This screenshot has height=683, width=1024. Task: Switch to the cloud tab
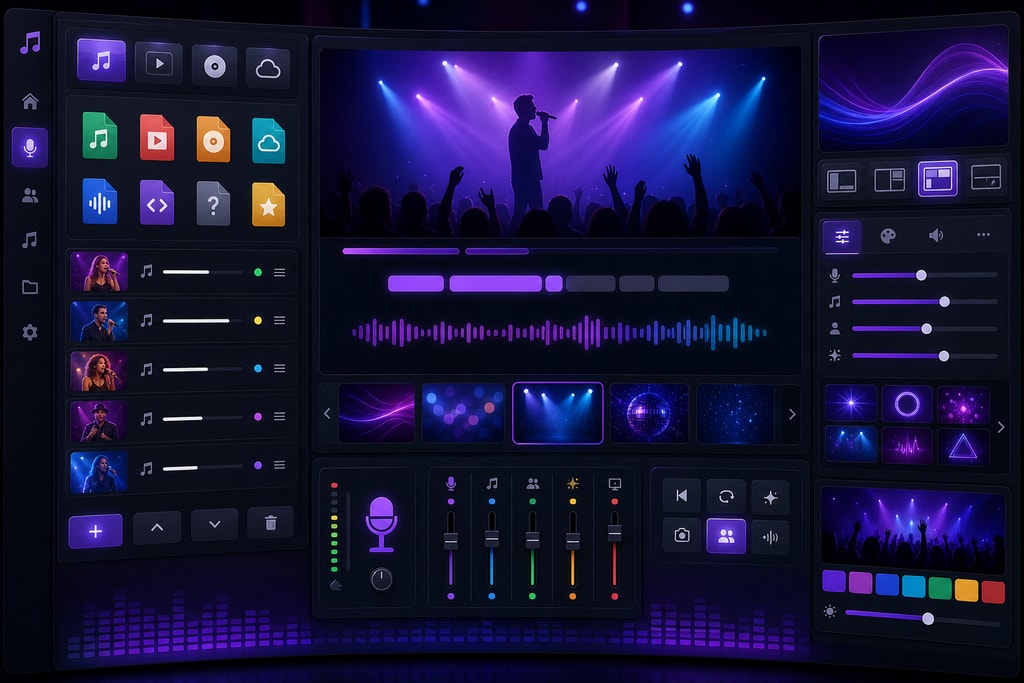(268, 68)
